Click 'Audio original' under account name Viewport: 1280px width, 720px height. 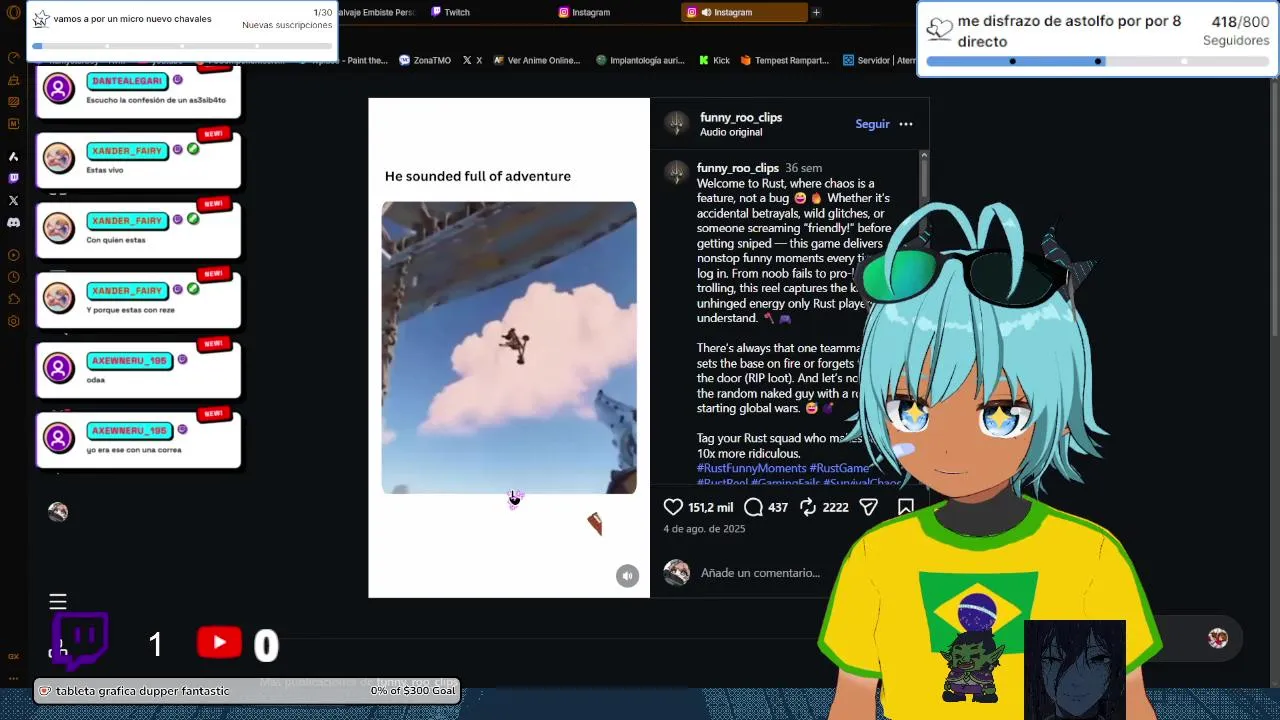click(x=731, y=132)
